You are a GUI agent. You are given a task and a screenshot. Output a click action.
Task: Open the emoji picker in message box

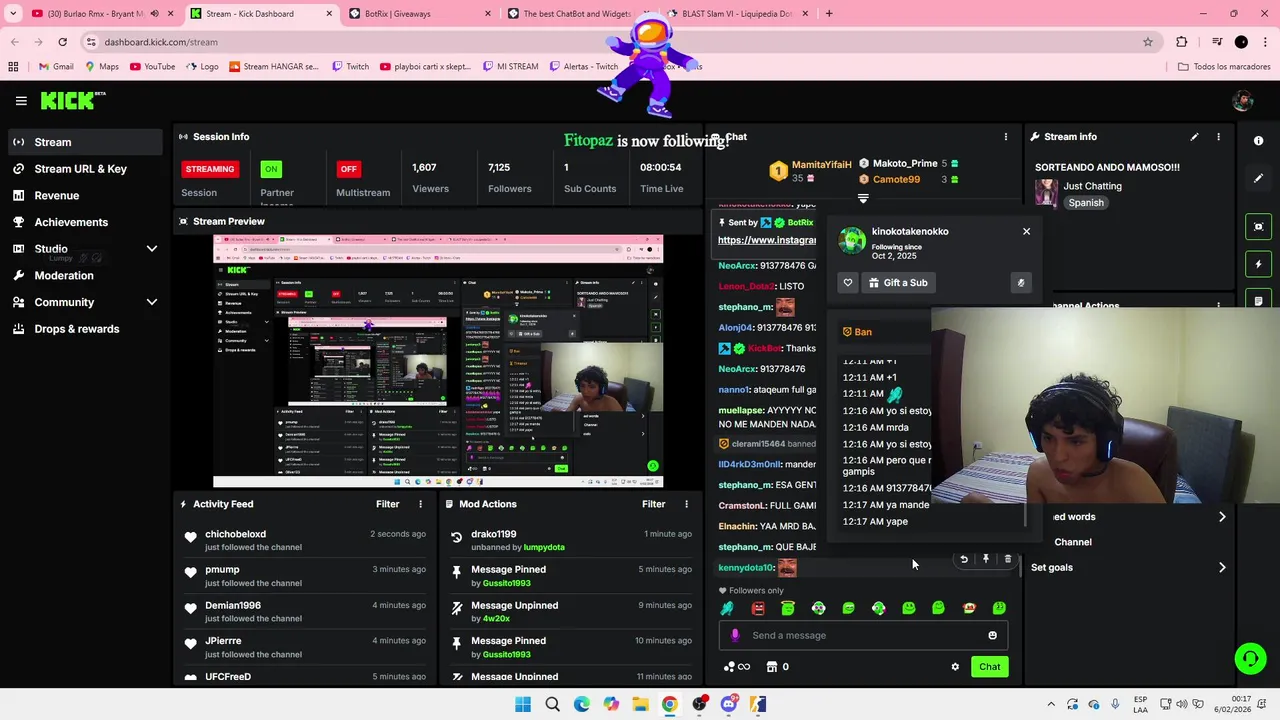[x=992, y=635]
